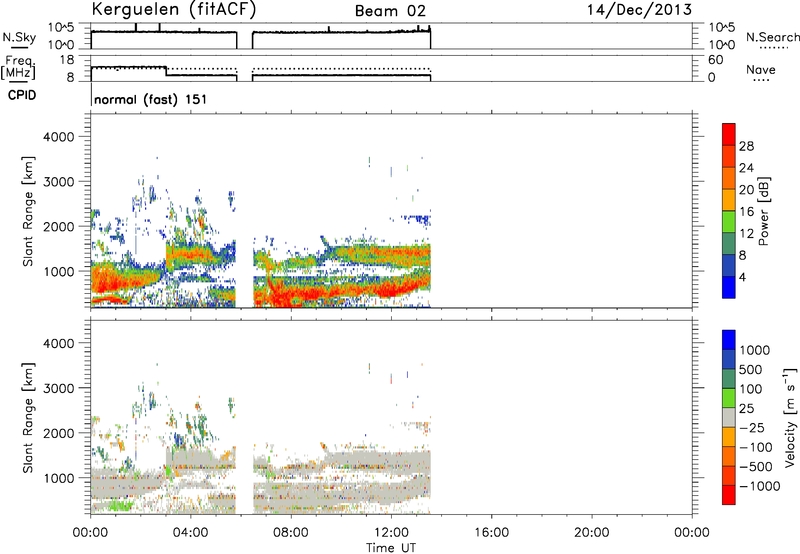Click the 'Slant Range [km]' label of velocity panel
Image resolution: width=800 pixels, height=554 pixels.
click(x=28, y=417)
